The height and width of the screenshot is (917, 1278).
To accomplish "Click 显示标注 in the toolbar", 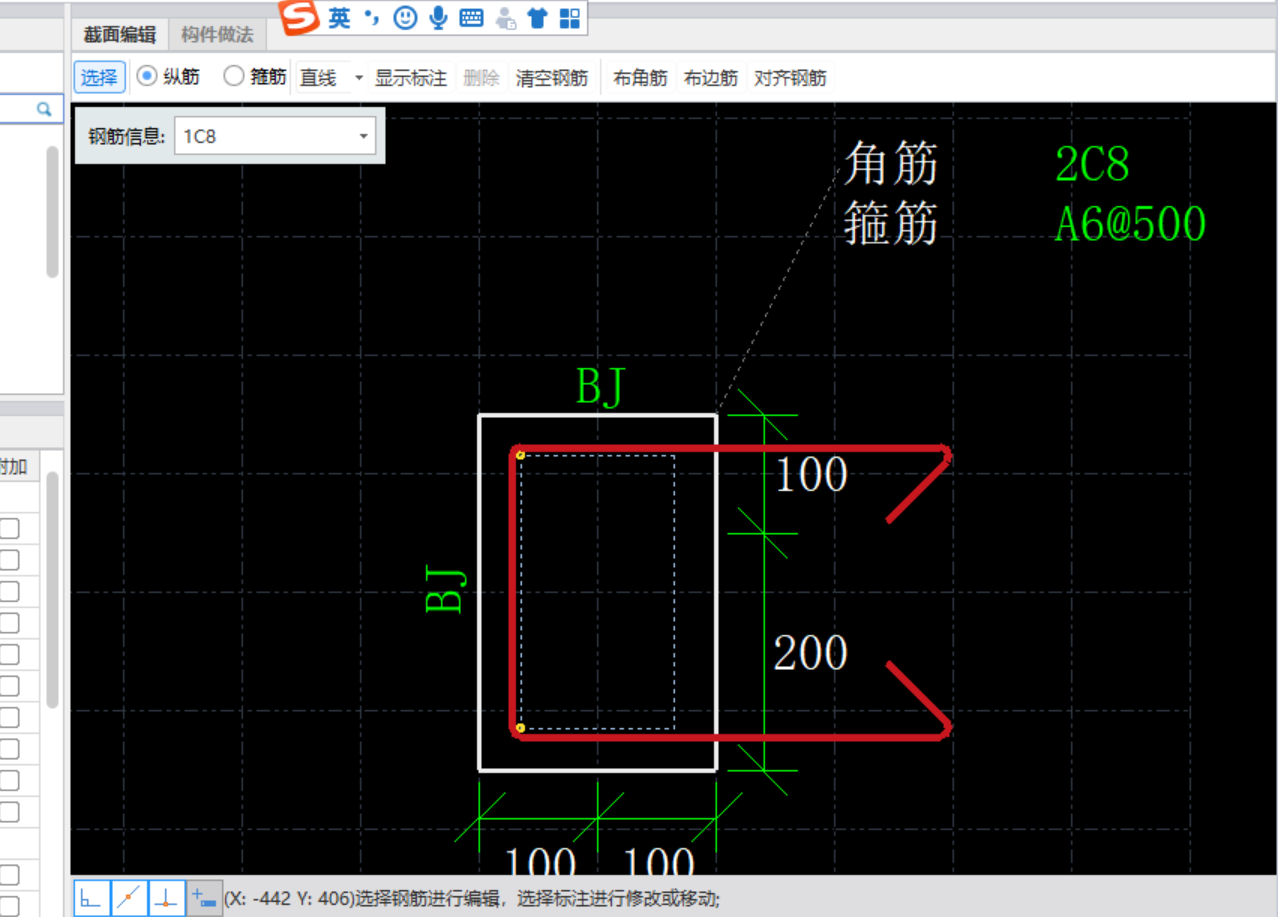I will tap(411, 77).
